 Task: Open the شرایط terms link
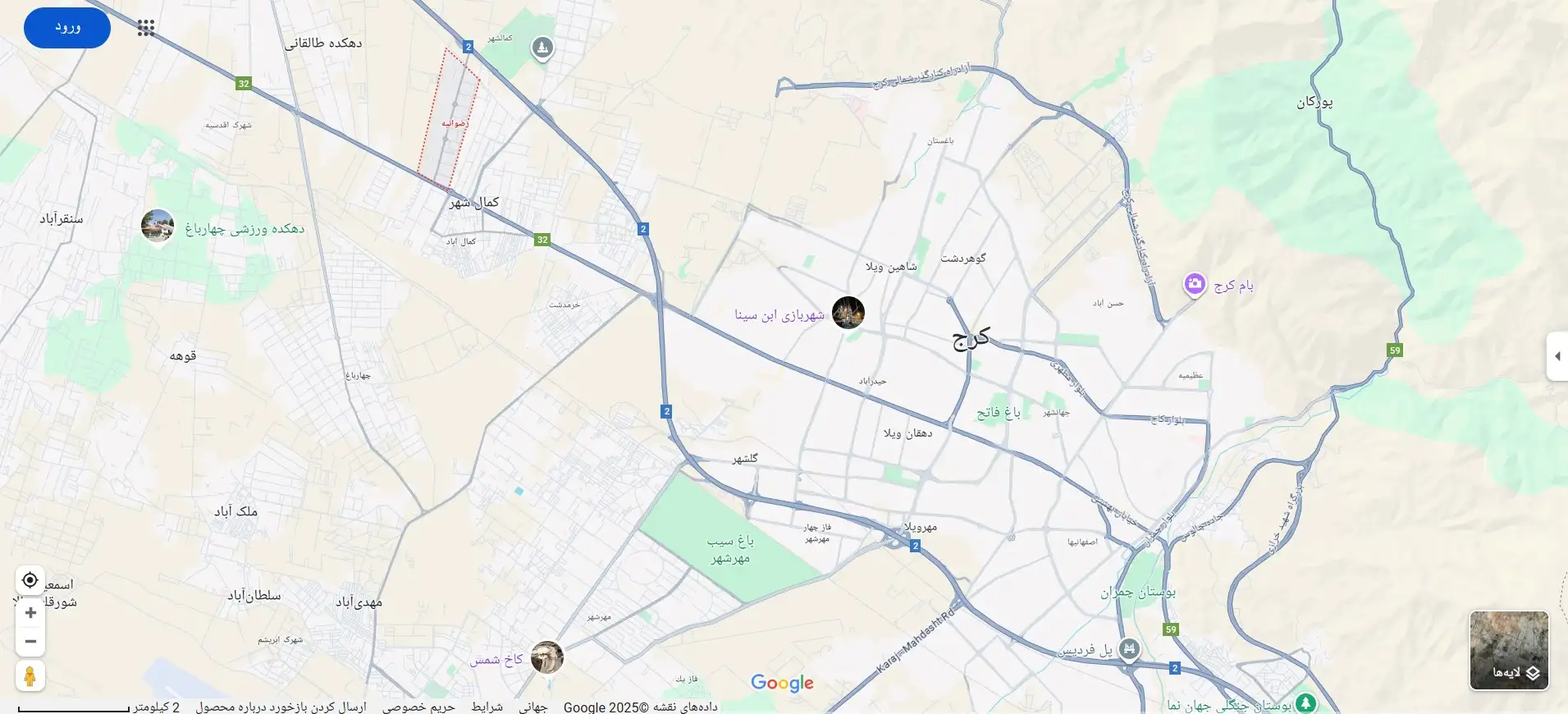coord(487,707)
